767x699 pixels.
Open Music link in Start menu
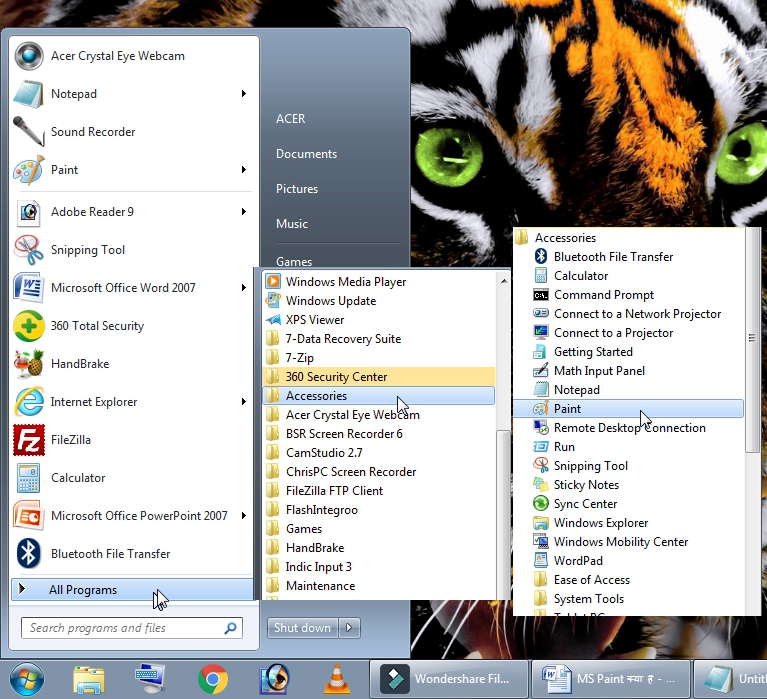pyautogui.click(x=292, y=224)
